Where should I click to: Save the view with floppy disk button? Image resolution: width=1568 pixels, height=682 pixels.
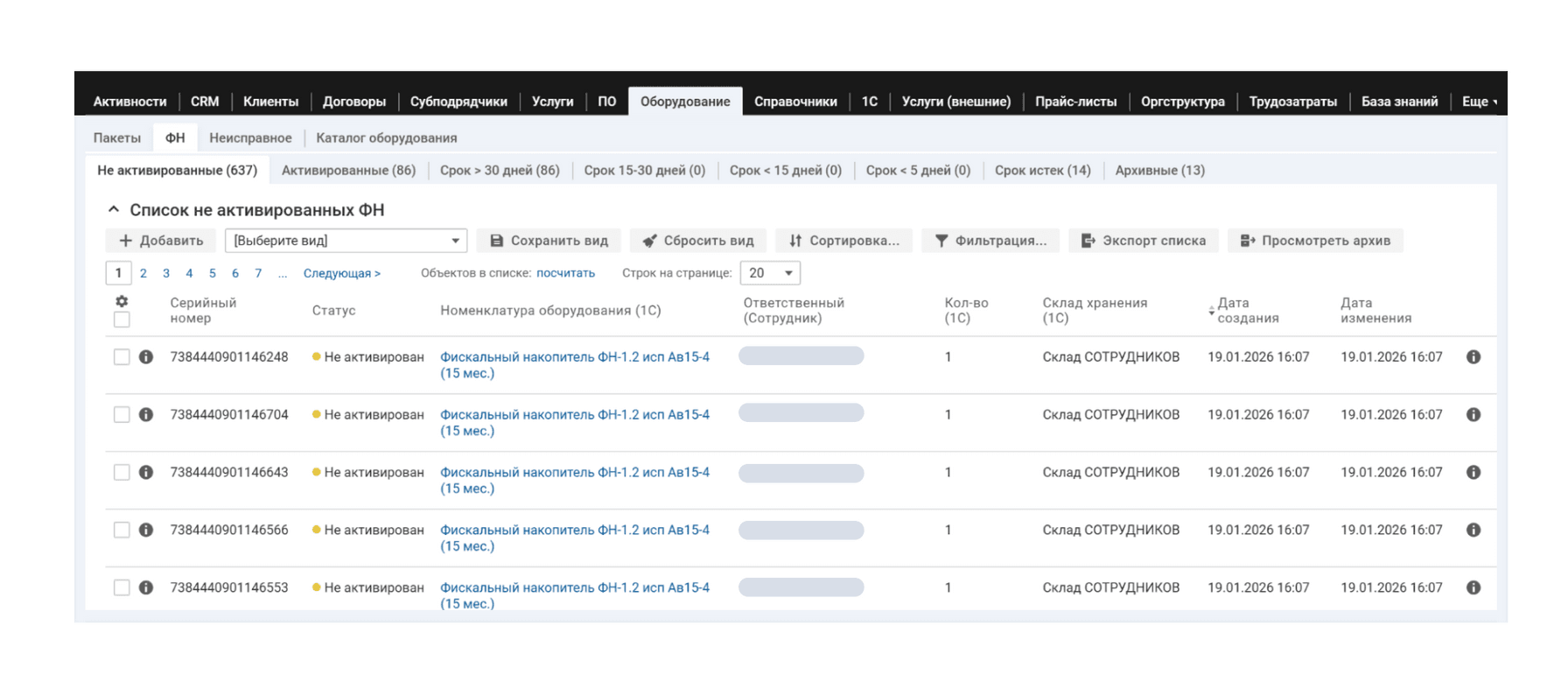(x=549, y=241)
